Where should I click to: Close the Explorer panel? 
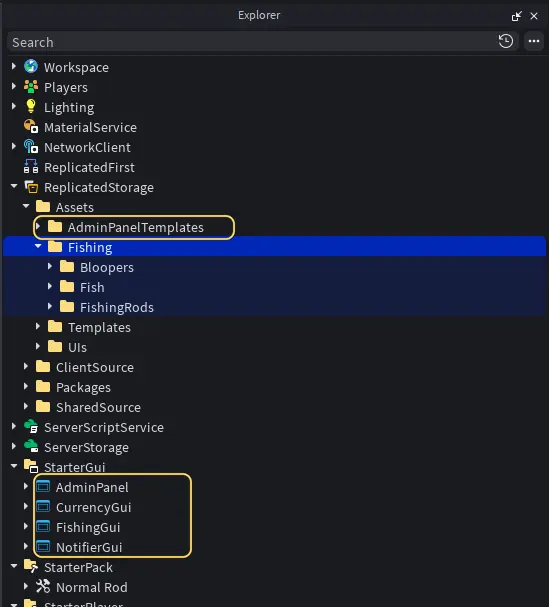(x=534, y=16)
